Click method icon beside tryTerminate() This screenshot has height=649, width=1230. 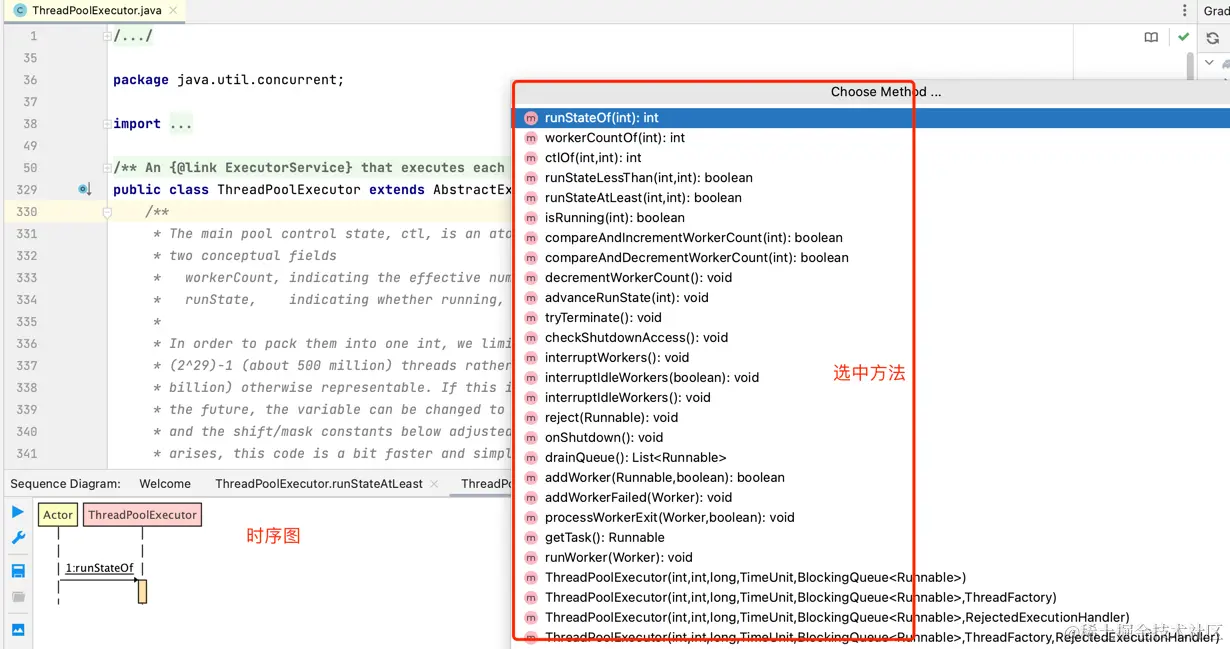531,318
